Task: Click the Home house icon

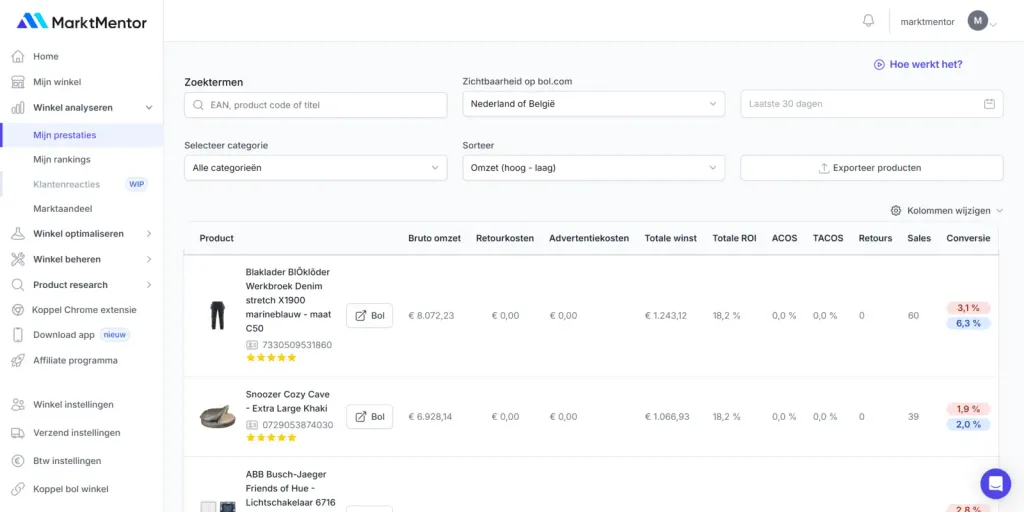Action: pos(18,56)
